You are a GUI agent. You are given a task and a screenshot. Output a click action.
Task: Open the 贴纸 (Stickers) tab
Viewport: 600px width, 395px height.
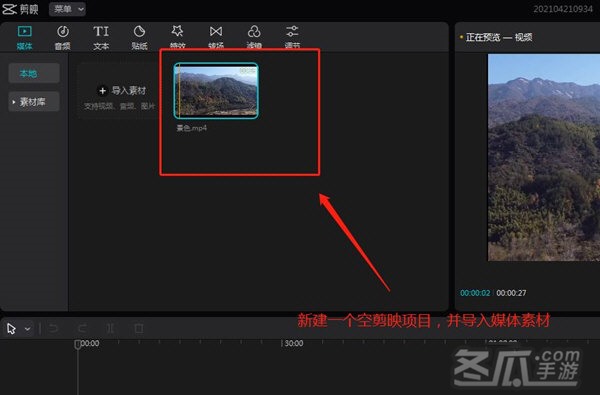point(139,37)
